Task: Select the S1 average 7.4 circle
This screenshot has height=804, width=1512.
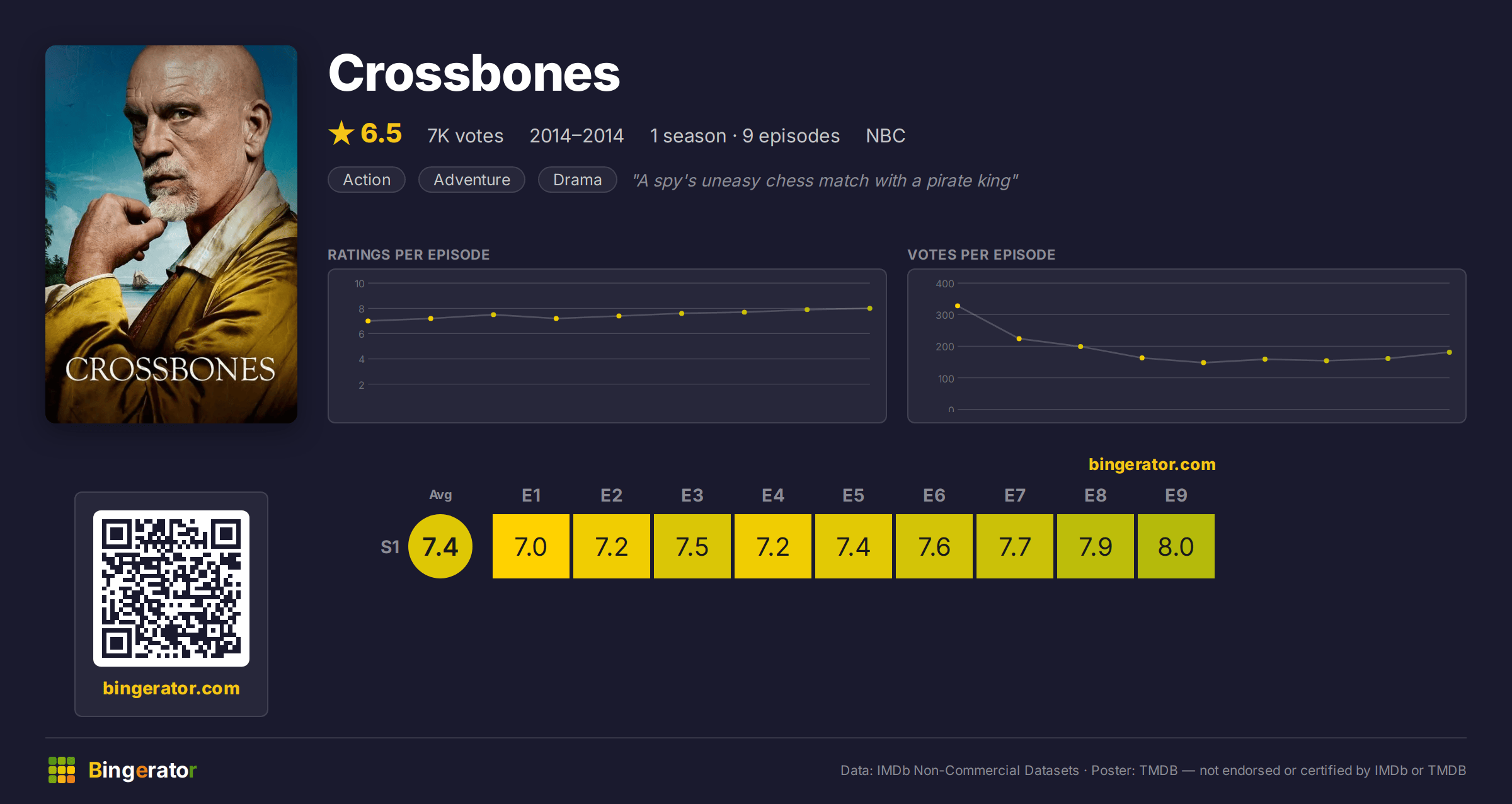Action: 440,546
